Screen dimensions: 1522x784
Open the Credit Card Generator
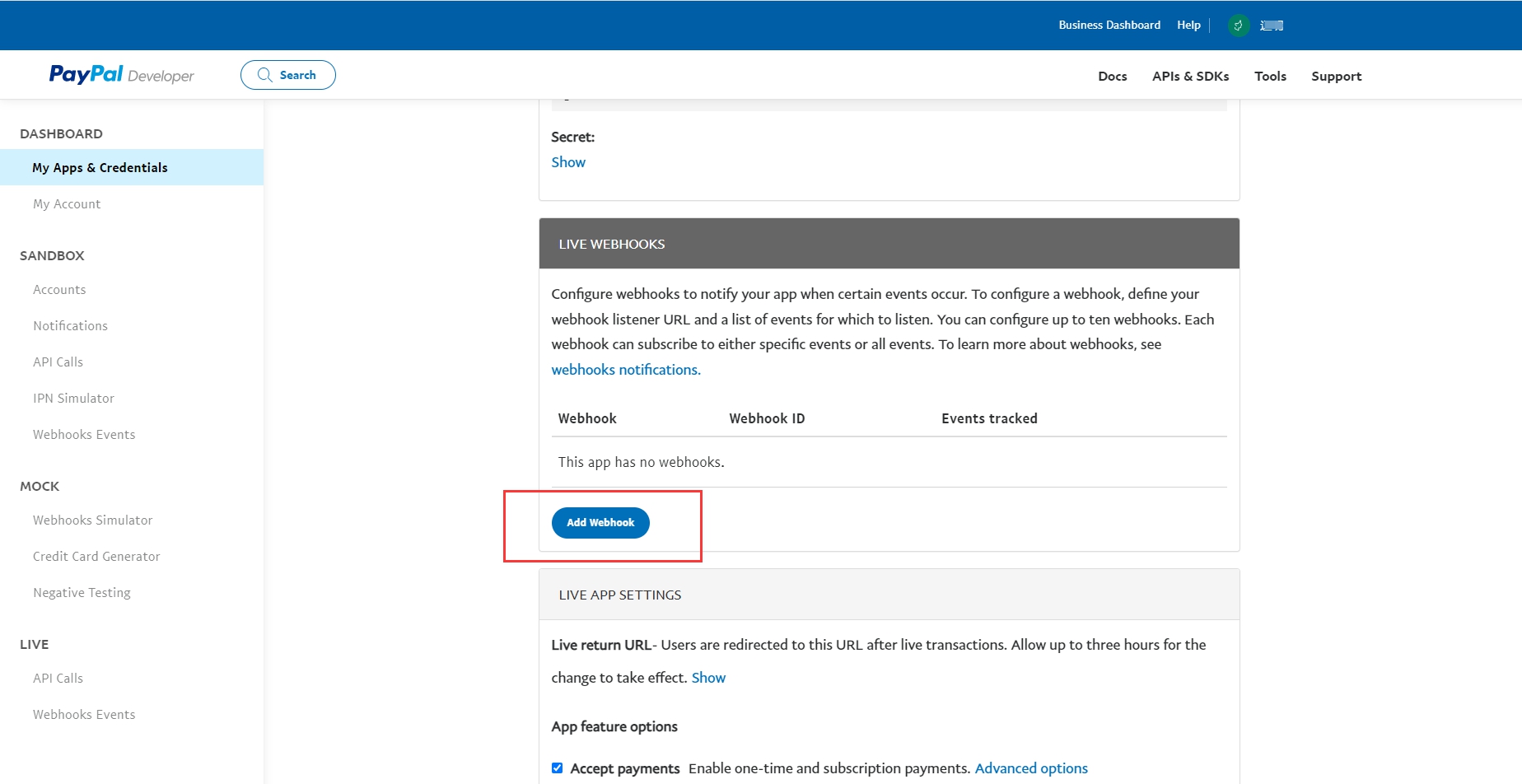tap(96, 557)
